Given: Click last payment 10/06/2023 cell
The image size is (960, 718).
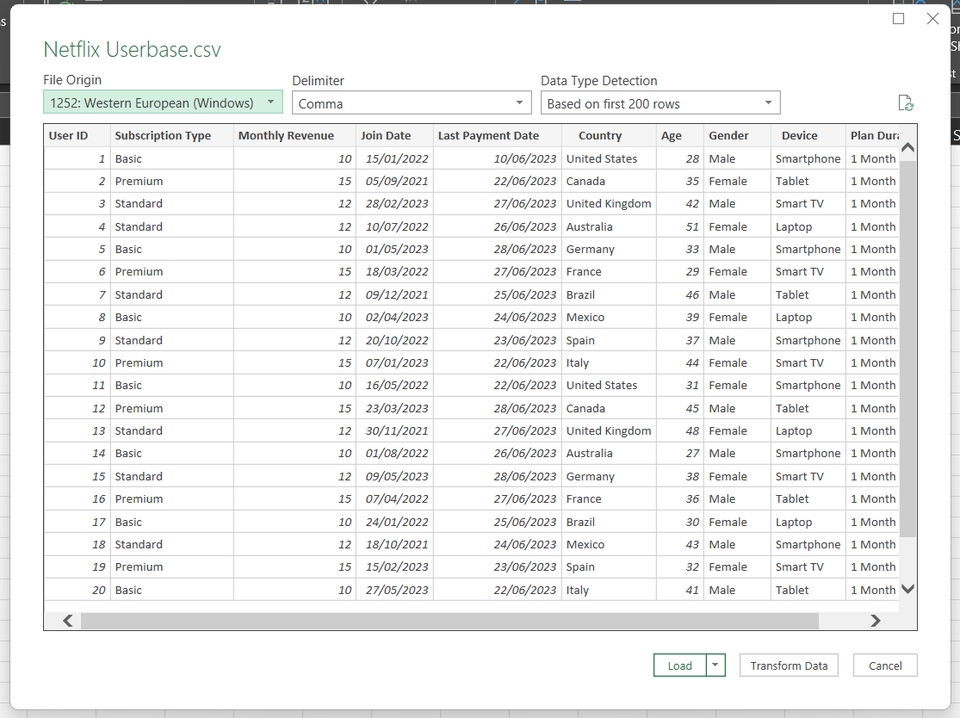Looking at the screenshot, I should pyautogui.click(x=497, y=159).
